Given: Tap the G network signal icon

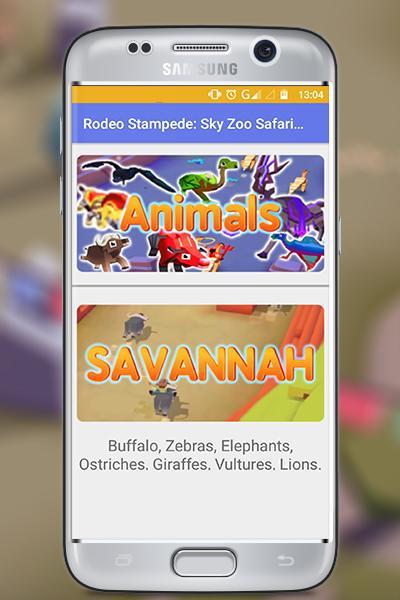Looking at the screenshot, I should 251,94.
